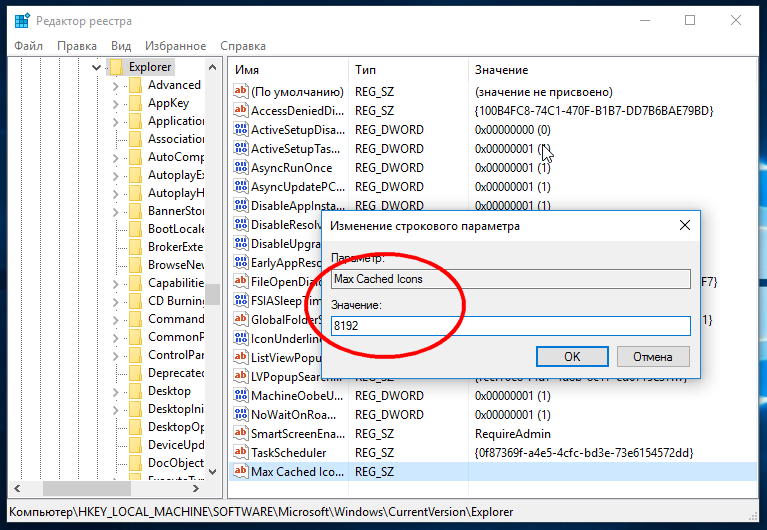Click the DWORD icon of EarlyAppReso... value
This screenshot has height=530, width=767.
[x=240, y=262]
